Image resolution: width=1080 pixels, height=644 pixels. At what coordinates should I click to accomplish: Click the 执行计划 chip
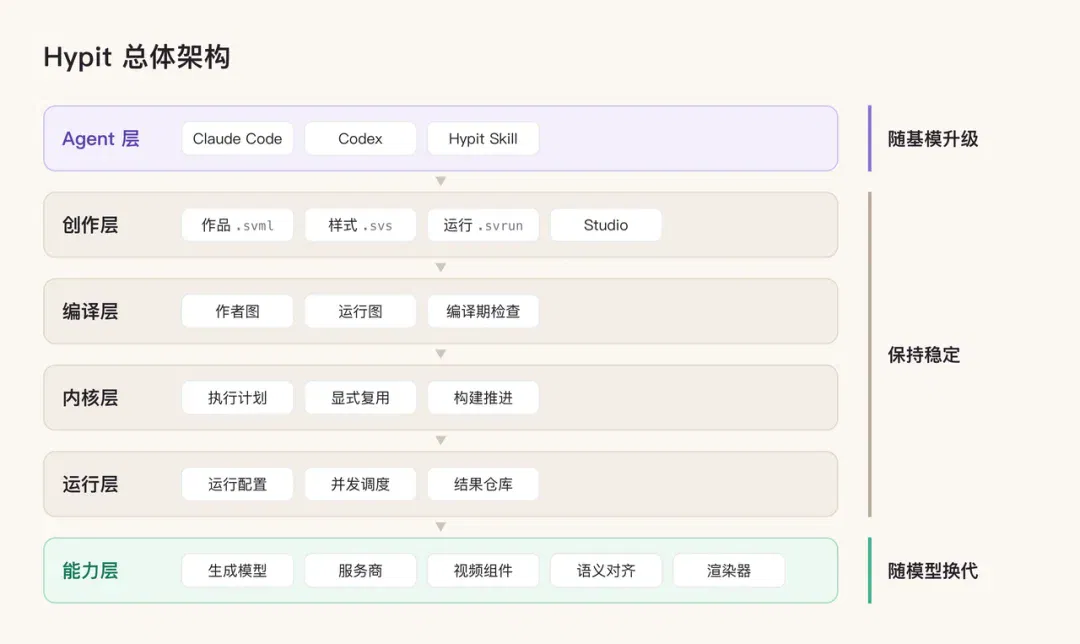coord(237,397)
